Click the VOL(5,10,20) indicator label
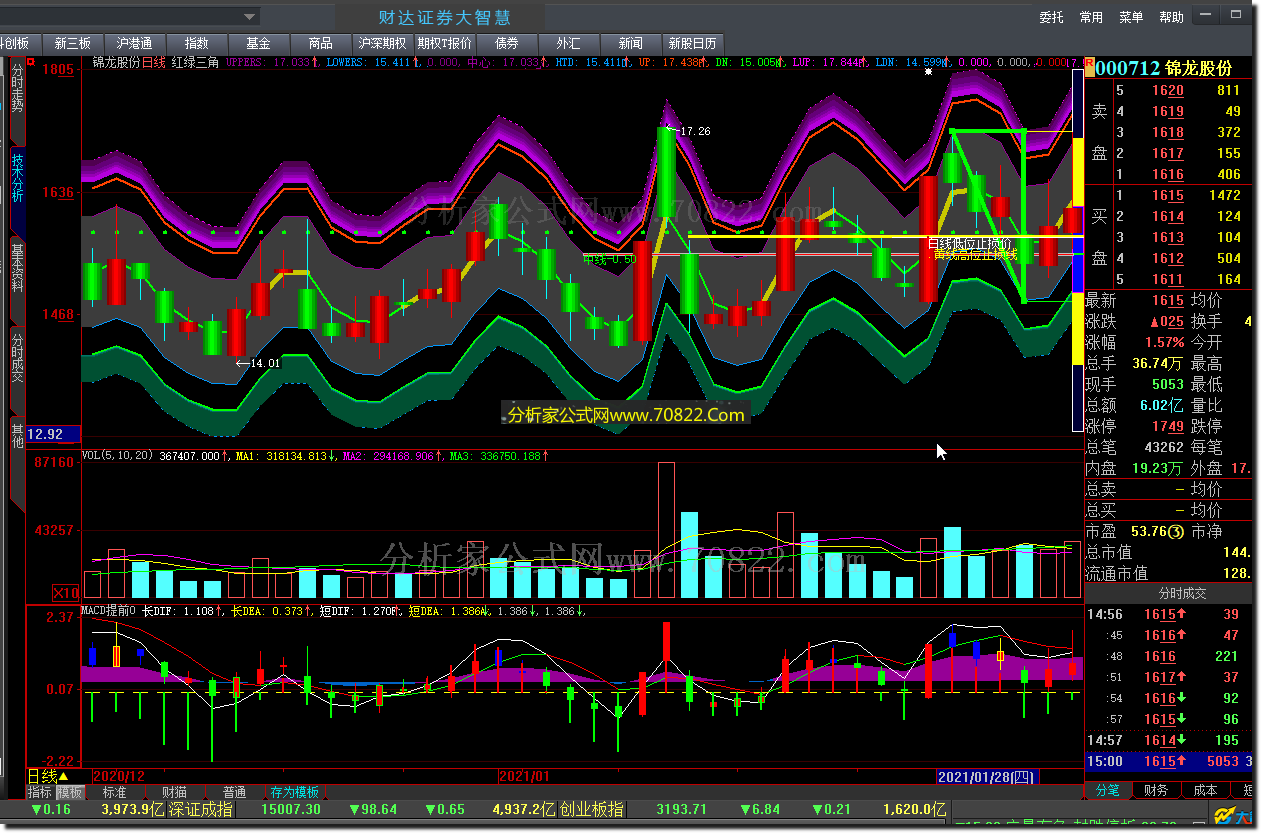The width and height of the screenshot is (1262, 833). pyautogui.click(x=117, y=455)
